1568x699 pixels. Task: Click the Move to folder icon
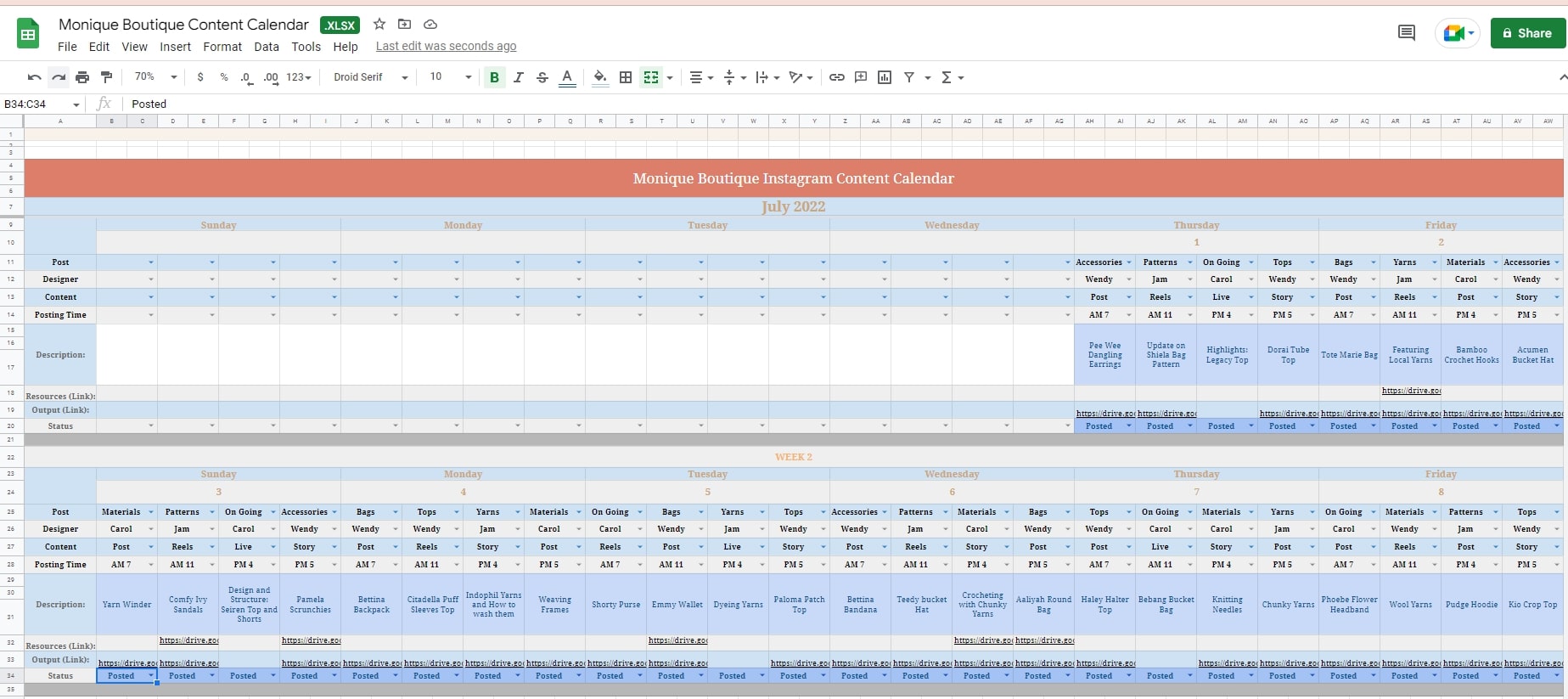click(x=405, y=25)
